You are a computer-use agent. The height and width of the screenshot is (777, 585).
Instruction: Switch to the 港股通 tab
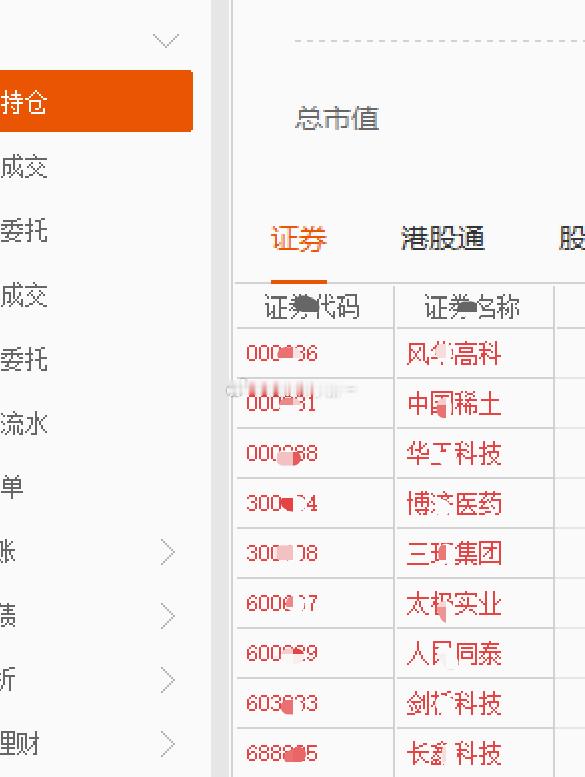click(442, 238)
